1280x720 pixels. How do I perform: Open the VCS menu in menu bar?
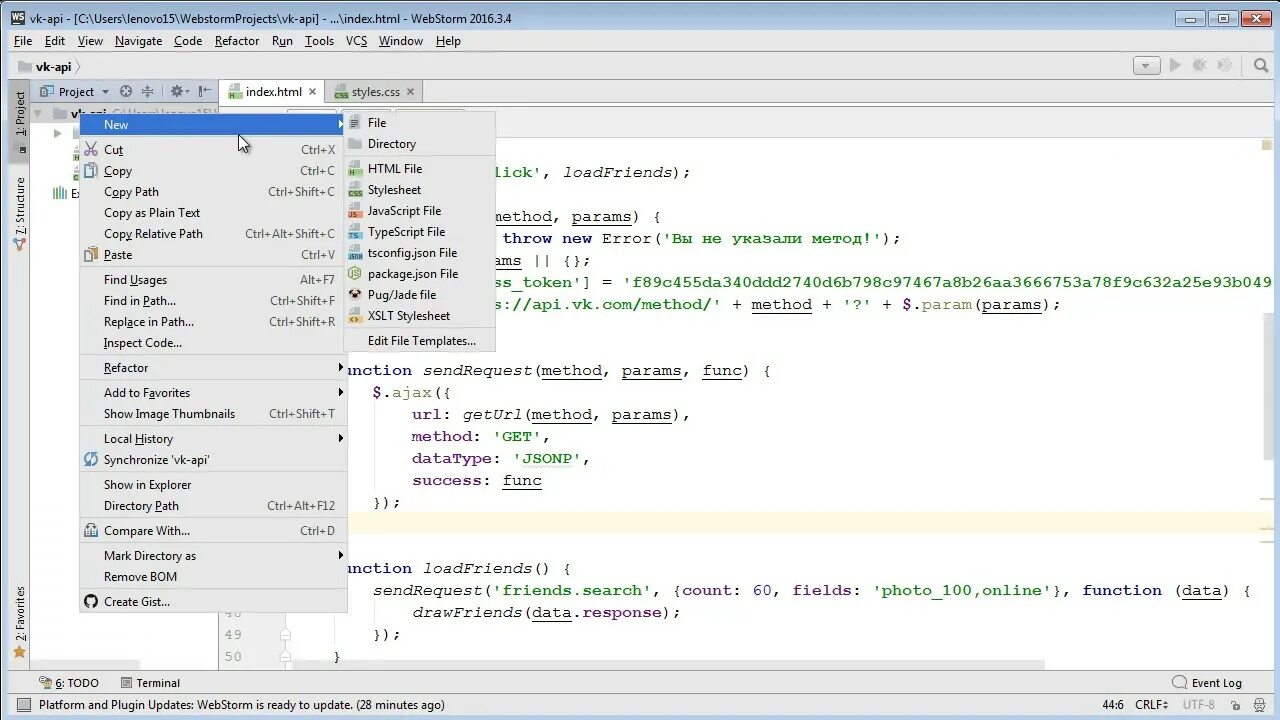tap(356, 41)
